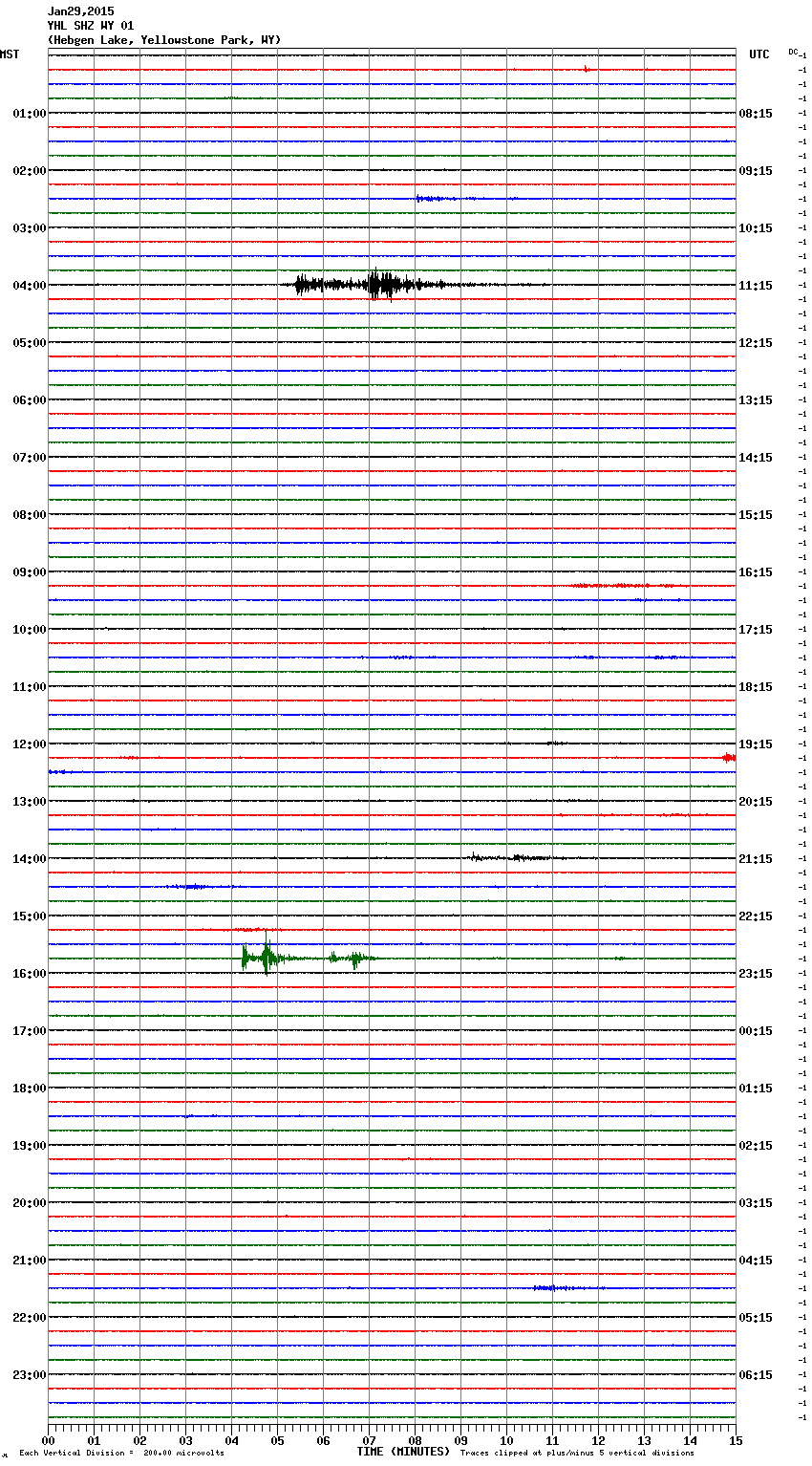This screenshot has height=1466, width=812.
Task: Click the 20:00 MST hour label
Action: [29, 1203]
